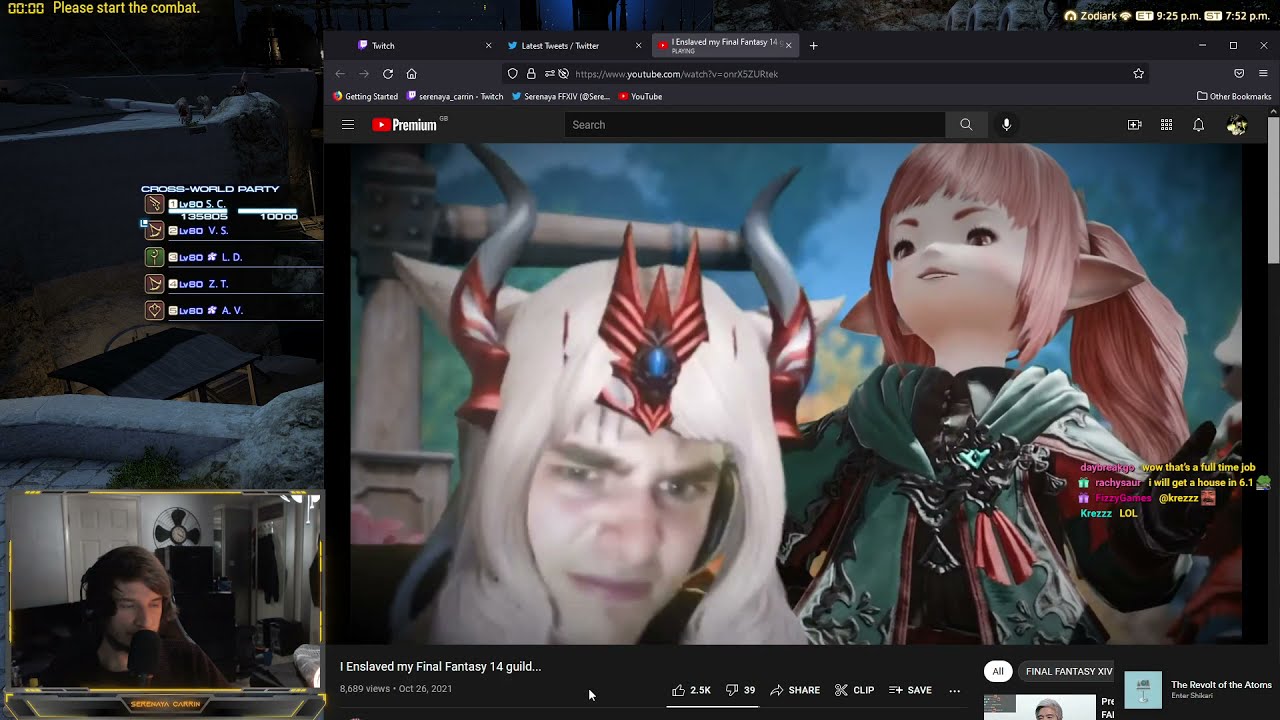Viewport: 1280px width, 720px height.
Task: Open Other Bookmarks folder
Action: click(x=1234, y=97)
